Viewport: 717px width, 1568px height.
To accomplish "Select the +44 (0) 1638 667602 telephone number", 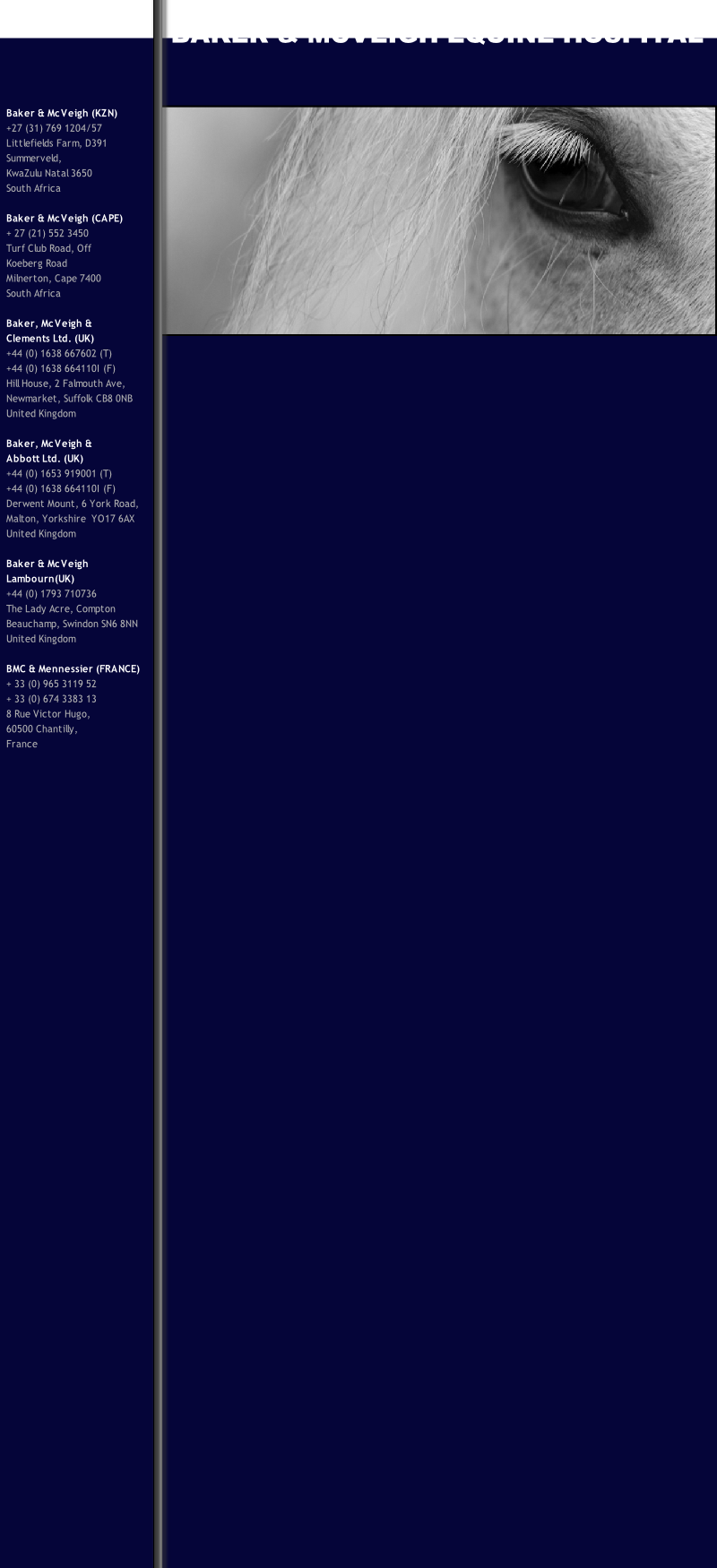I will click(58, 354).
